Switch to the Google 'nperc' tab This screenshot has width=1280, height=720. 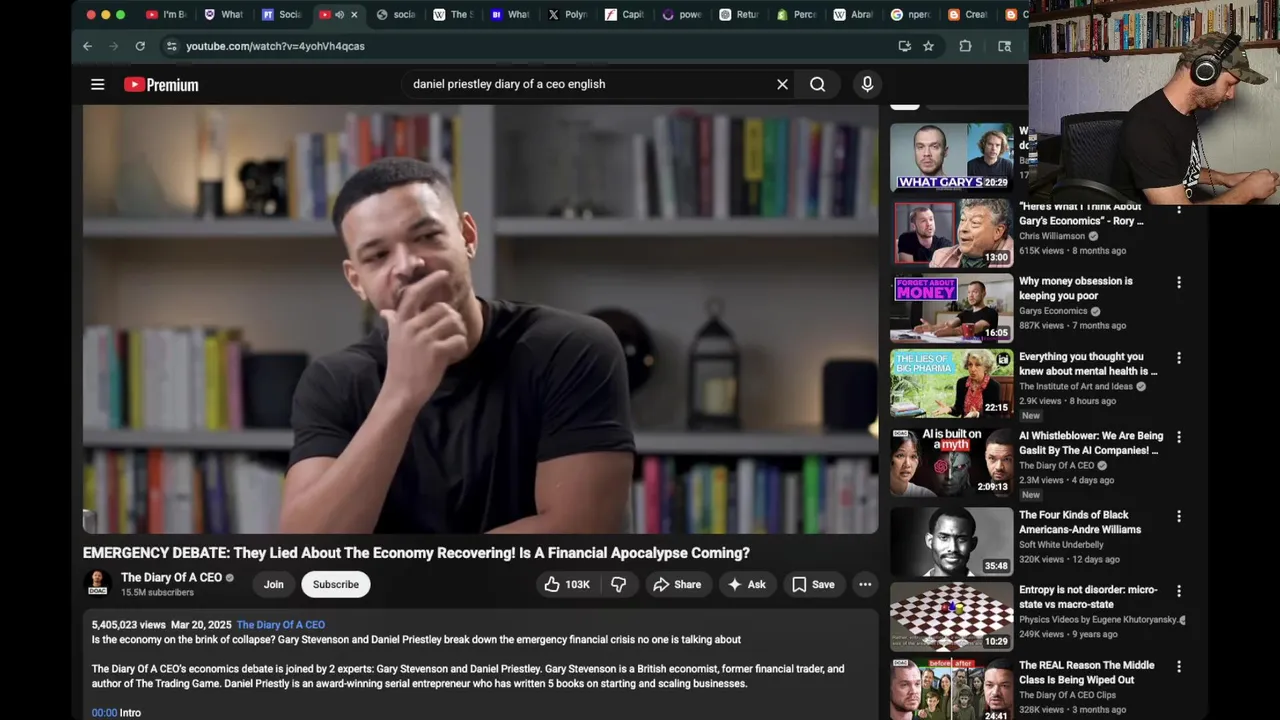click(x=911, y=15)
